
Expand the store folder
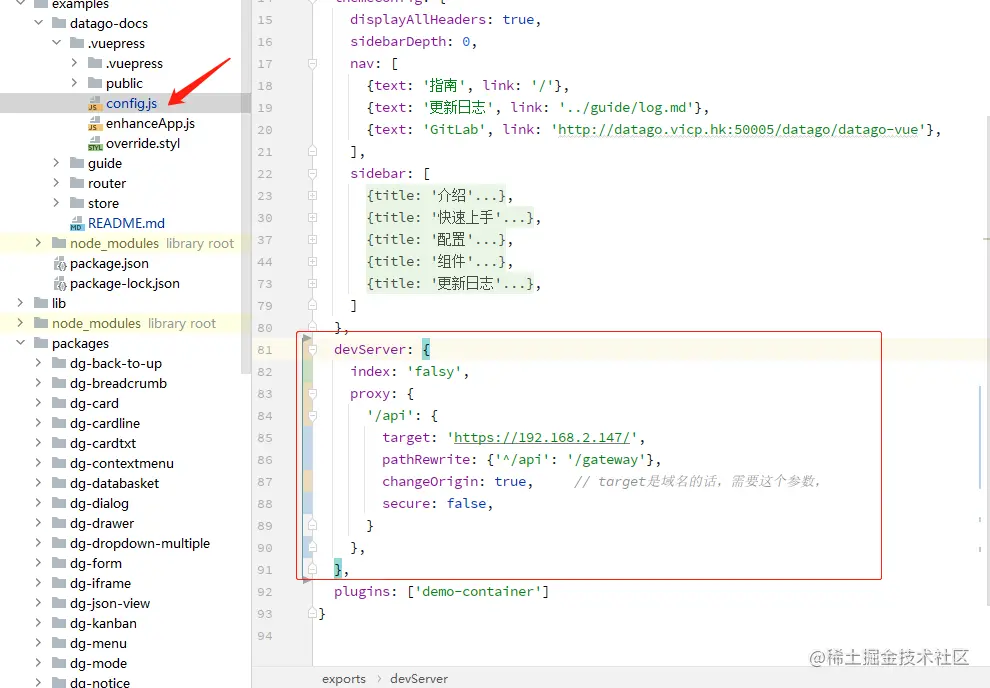pyautogui.click(x=56, y=203)
